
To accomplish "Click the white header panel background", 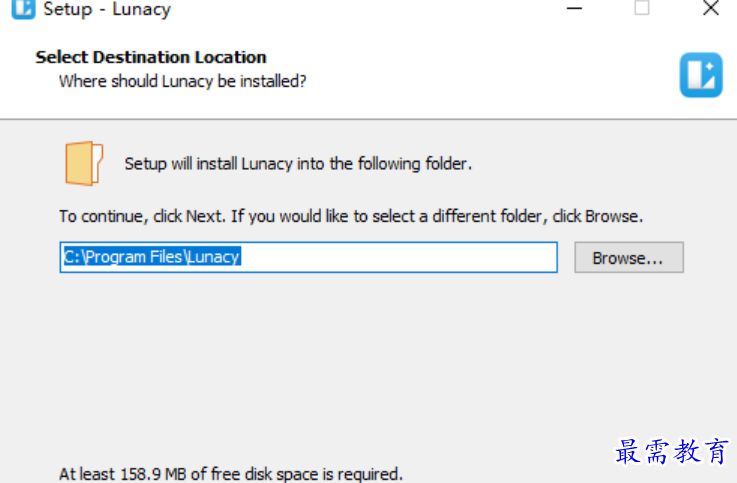I will coord(470,70).
